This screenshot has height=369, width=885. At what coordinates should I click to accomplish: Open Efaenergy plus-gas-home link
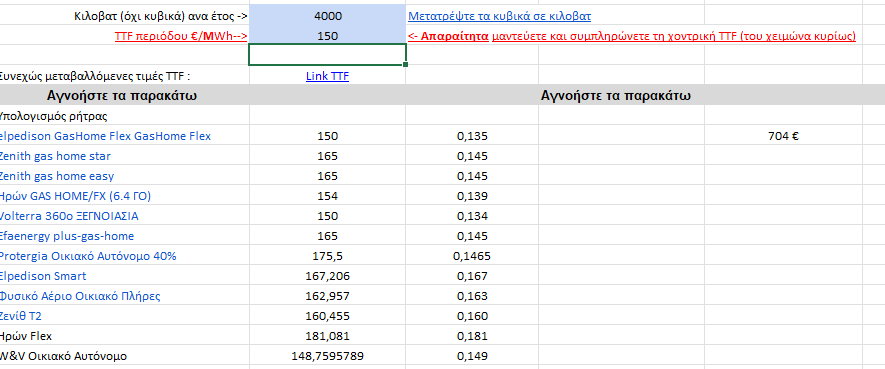pyautogui.click(x=67, y=236)
